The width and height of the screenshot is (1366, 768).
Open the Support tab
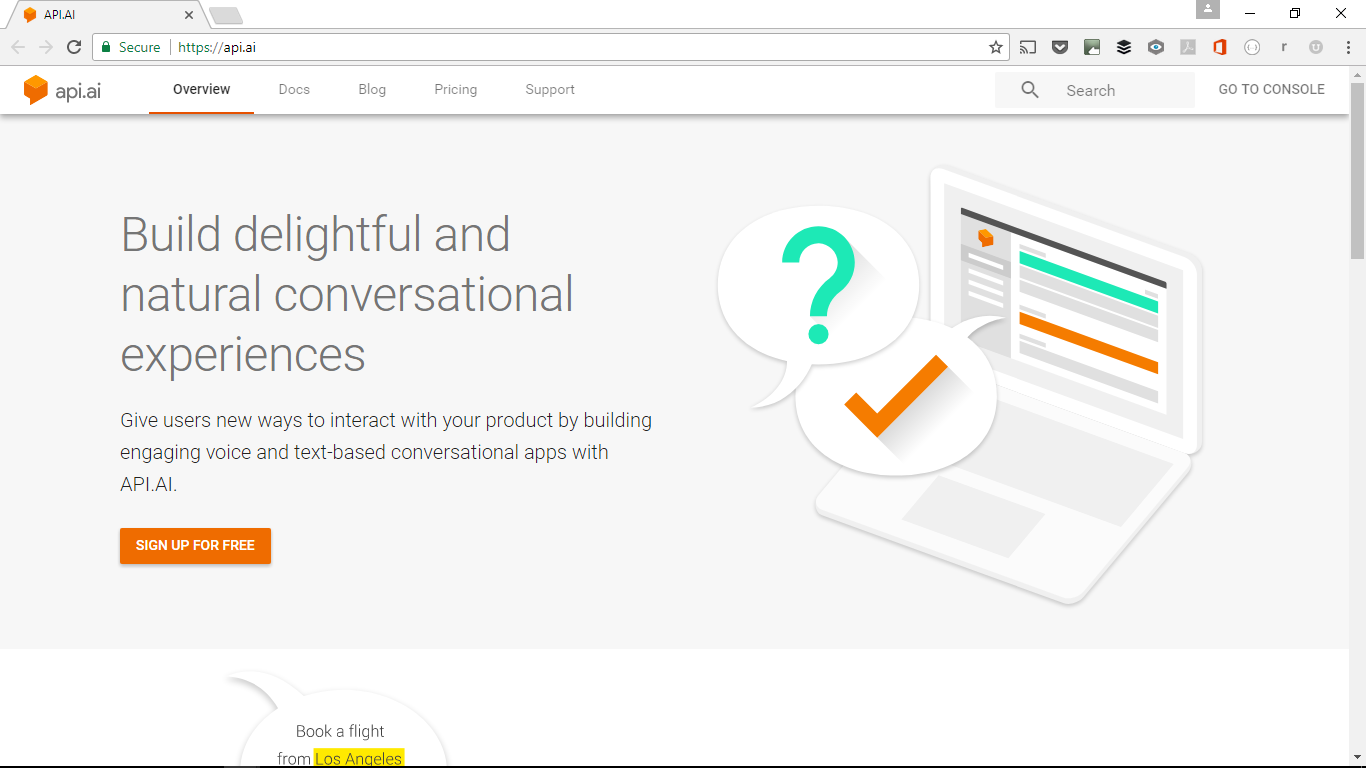pos(550,89)
